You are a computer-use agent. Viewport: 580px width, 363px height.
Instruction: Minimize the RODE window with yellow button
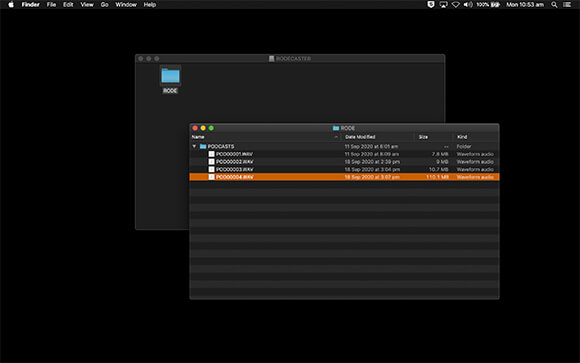[x=203, y=128]
